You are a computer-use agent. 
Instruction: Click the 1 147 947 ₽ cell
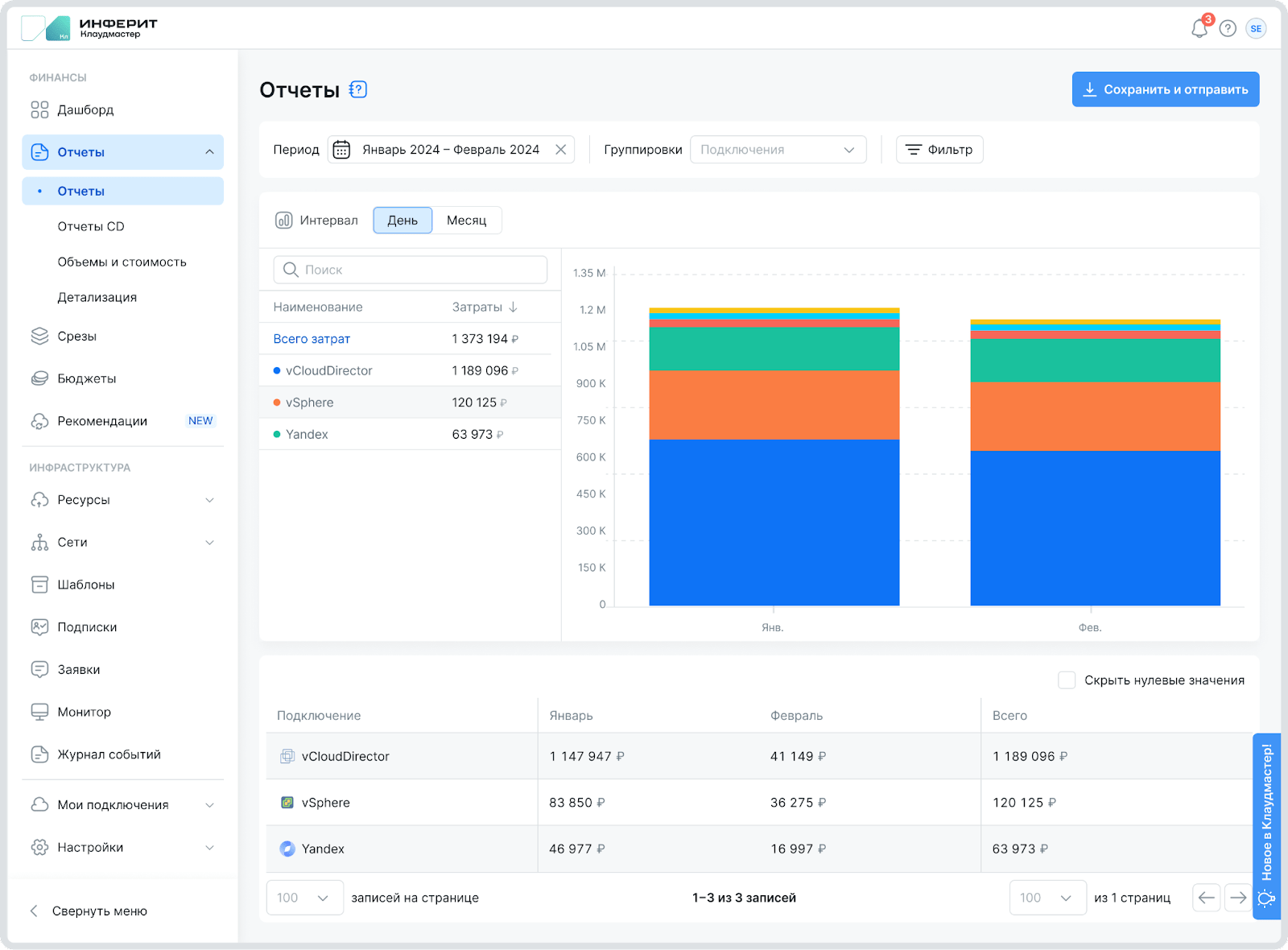click(x=587, y=756)
